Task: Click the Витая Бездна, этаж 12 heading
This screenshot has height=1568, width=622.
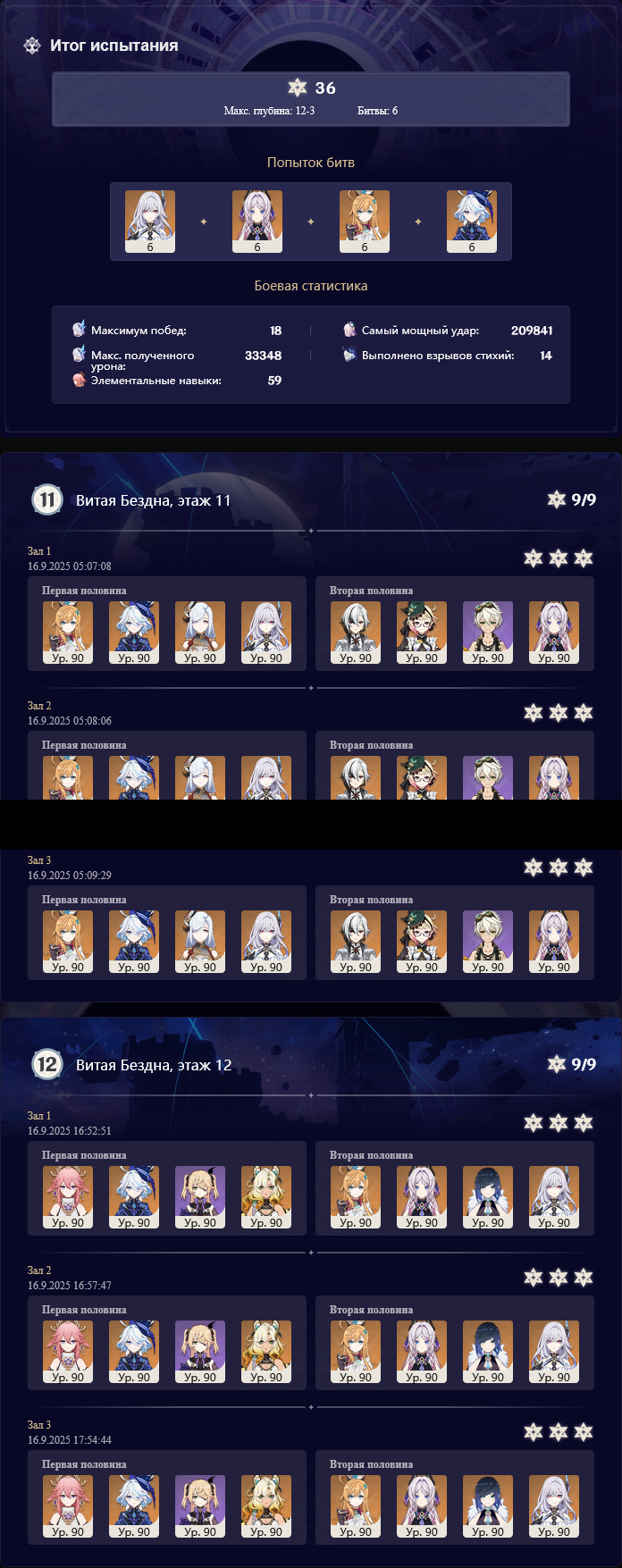Action: pos(154,1065)
